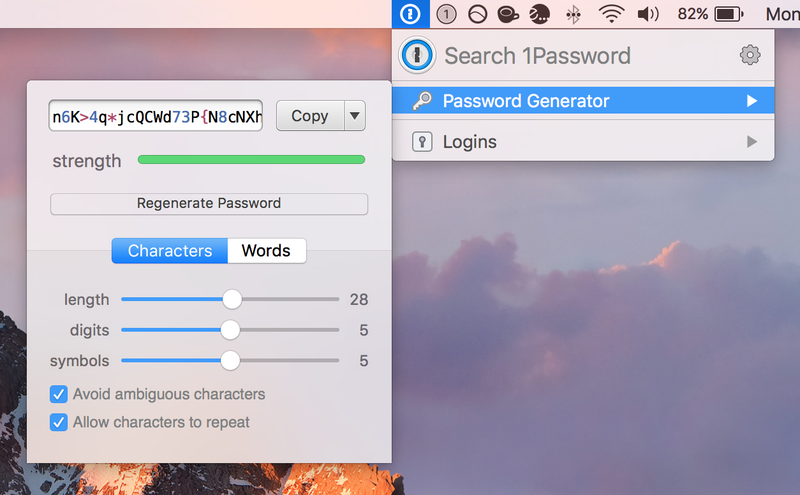800x495 pixels.
Task: Open the Bluetooth status menu
Action: point(573,14)
